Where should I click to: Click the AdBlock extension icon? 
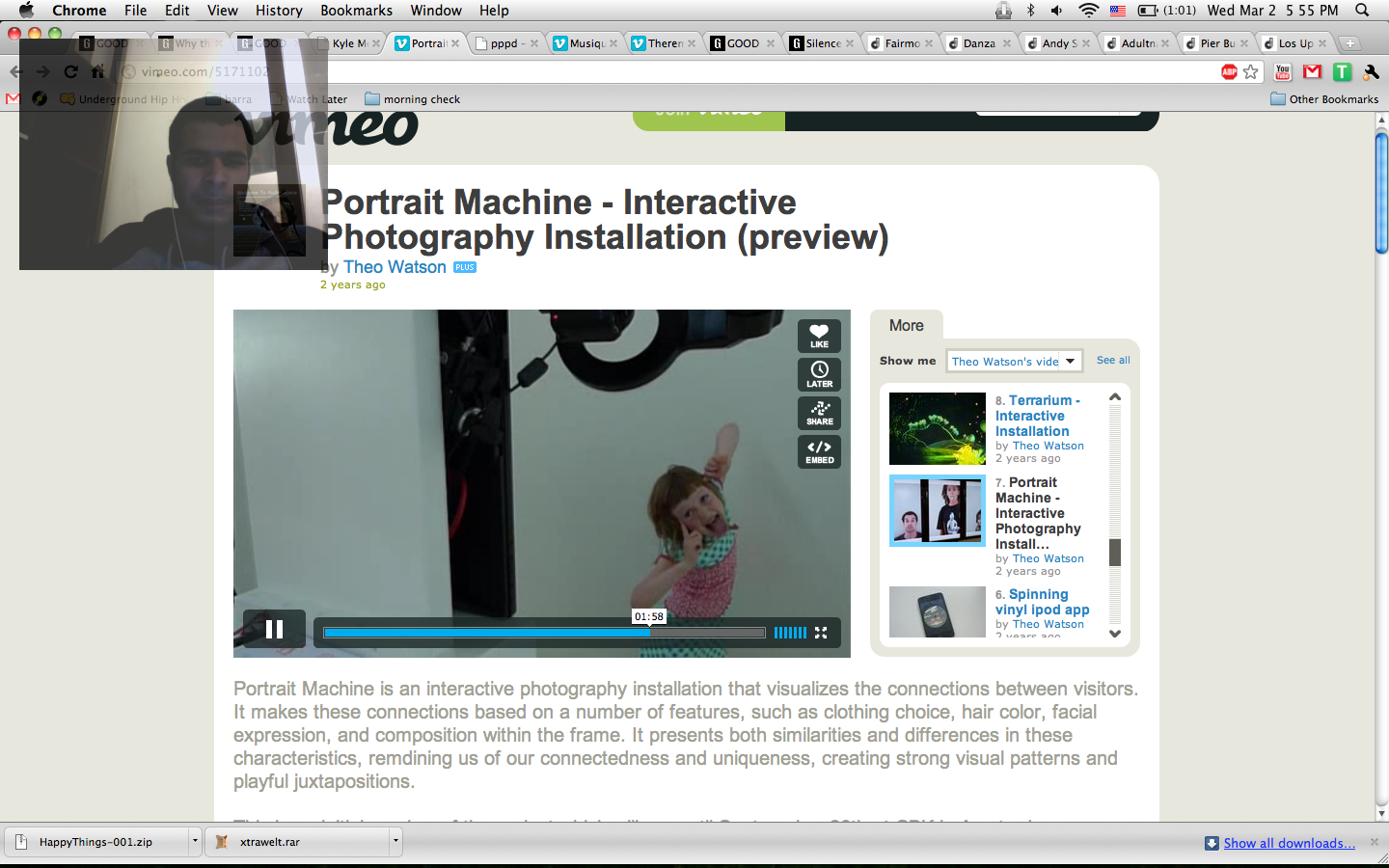pyautogui.click(x=1229, y=72)
